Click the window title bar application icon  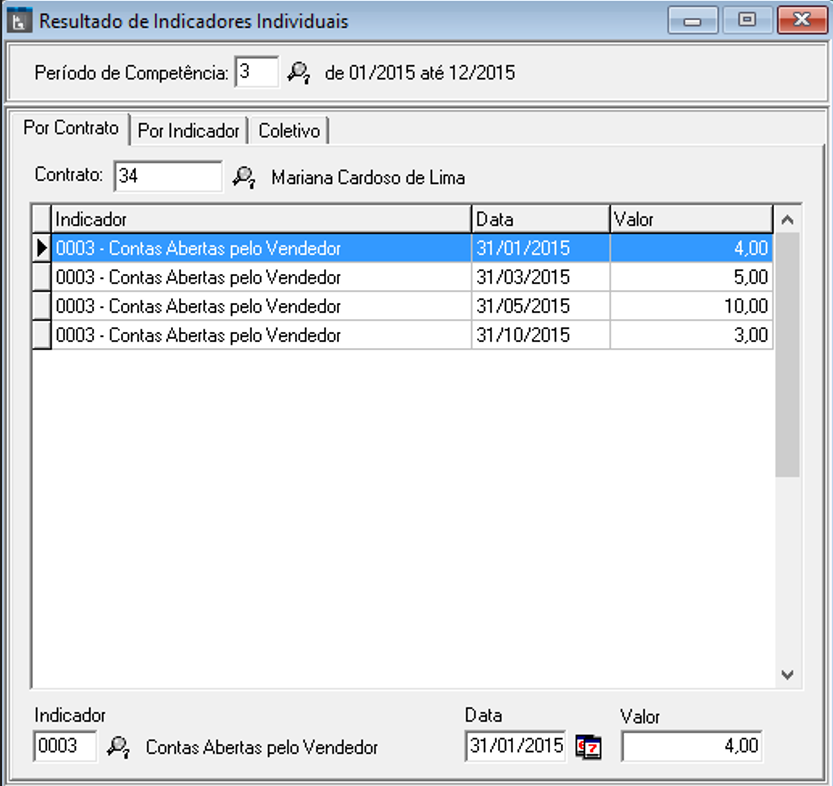(18, 21)
